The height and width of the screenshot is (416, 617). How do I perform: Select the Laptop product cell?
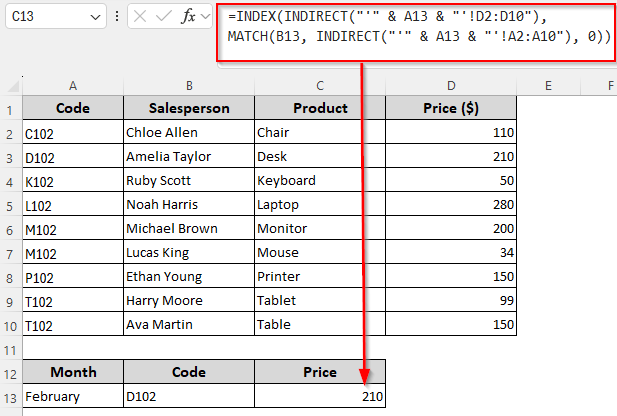tap(319, 204)
